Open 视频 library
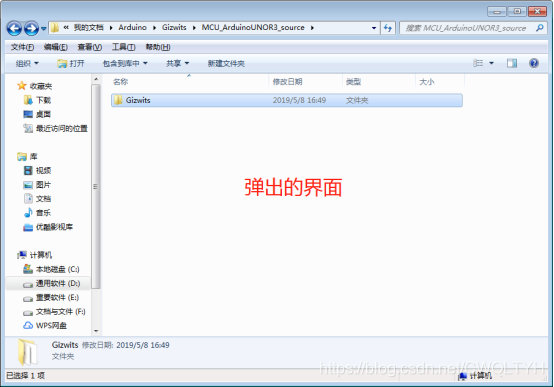554x387 pixels. pyautogui.click(x=37, y=171)
